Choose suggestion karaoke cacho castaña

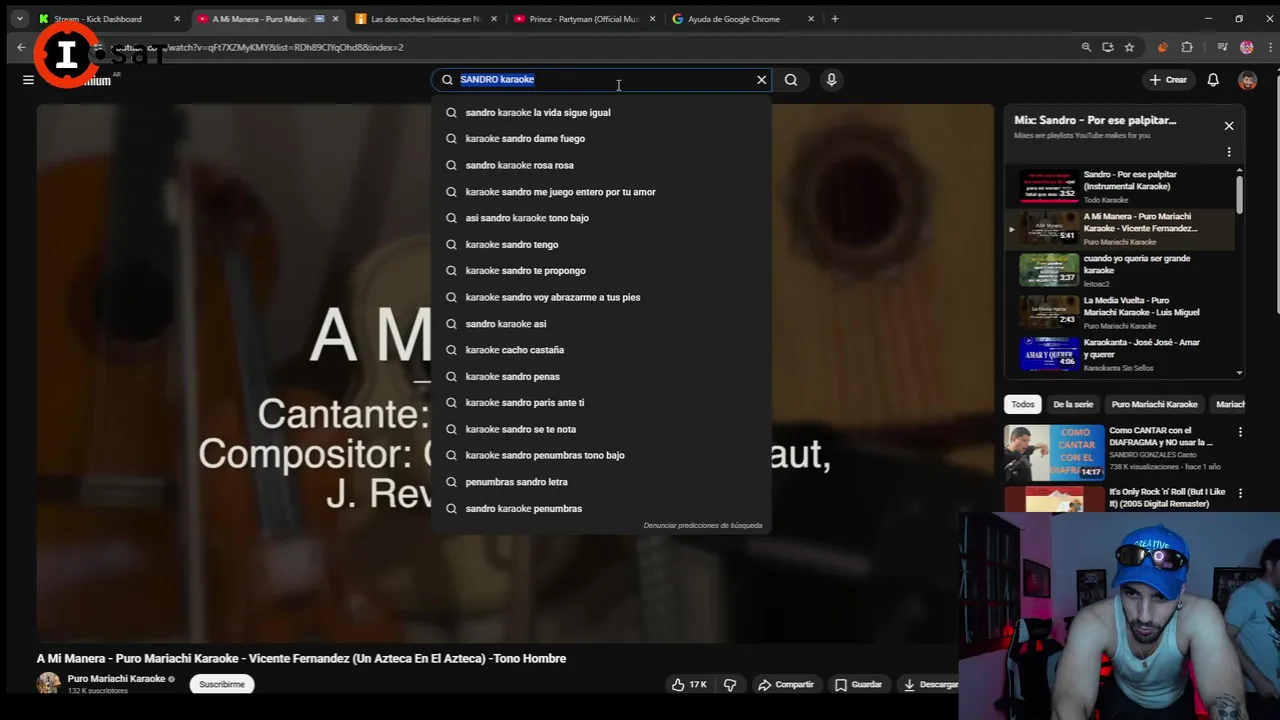[602, 350]
